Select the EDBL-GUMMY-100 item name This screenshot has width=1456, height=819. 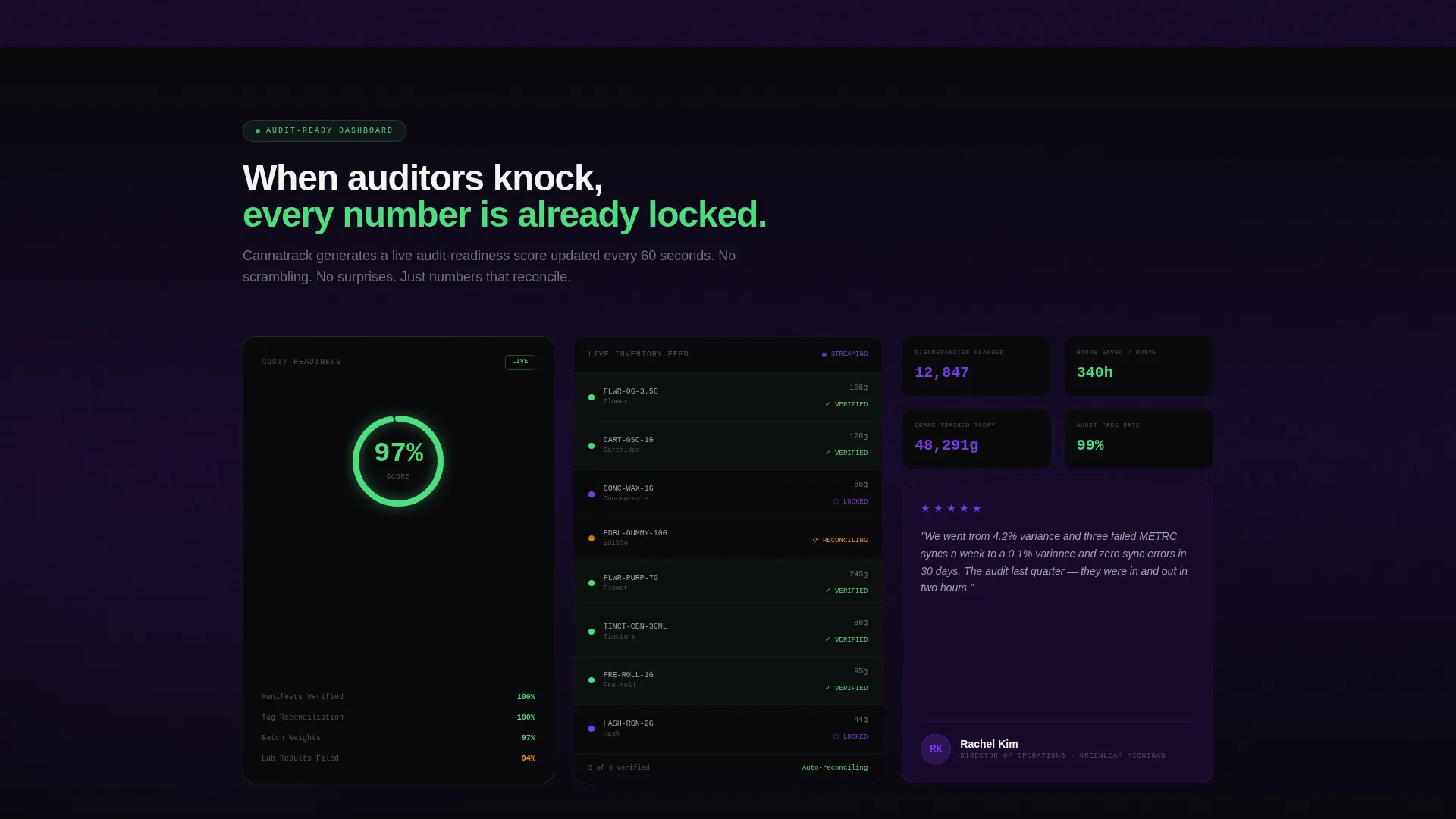(635, 534)
